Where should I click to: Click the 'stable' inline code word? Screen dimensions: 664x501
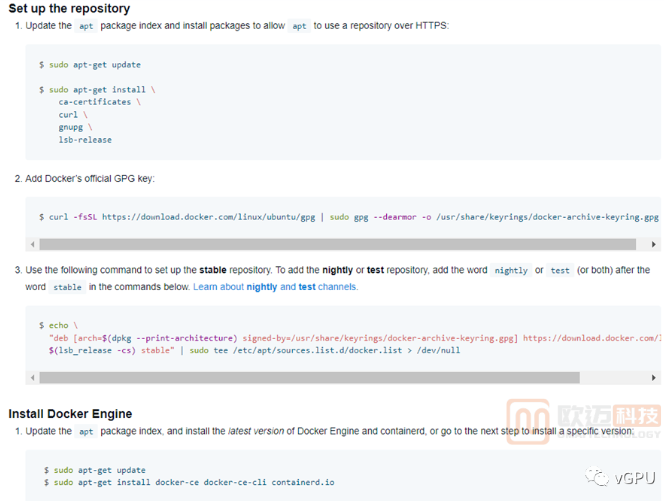click(67, 287)
